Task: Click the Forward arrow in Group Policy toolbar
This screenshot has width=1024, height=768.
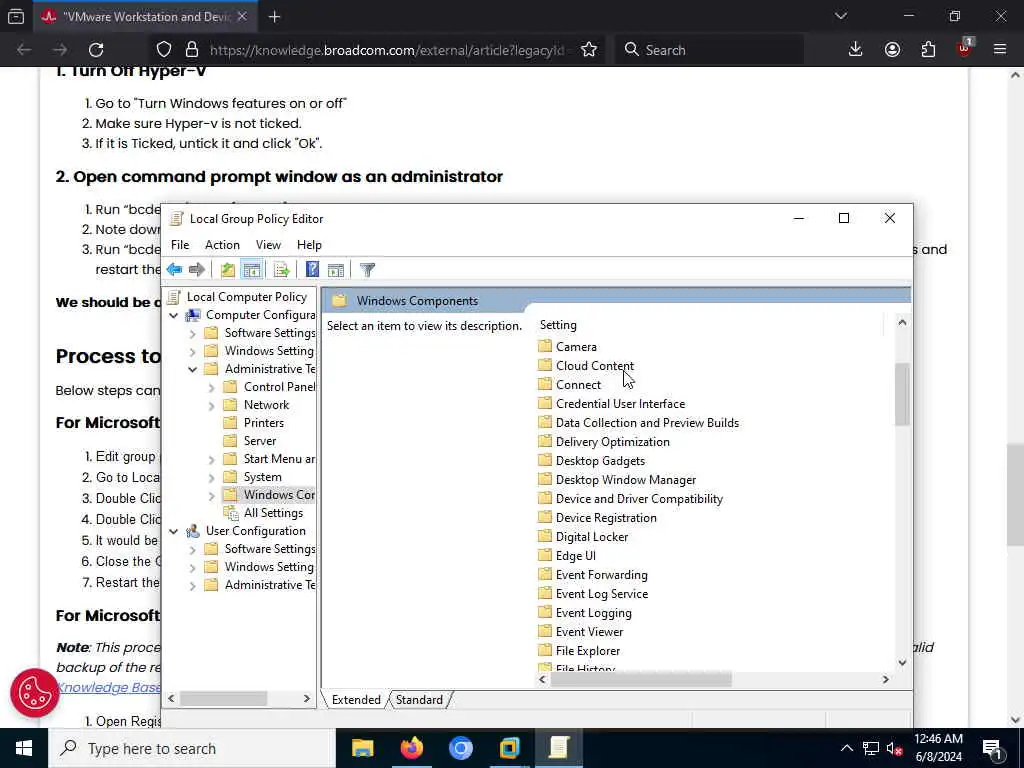Action: click(197, 270)
